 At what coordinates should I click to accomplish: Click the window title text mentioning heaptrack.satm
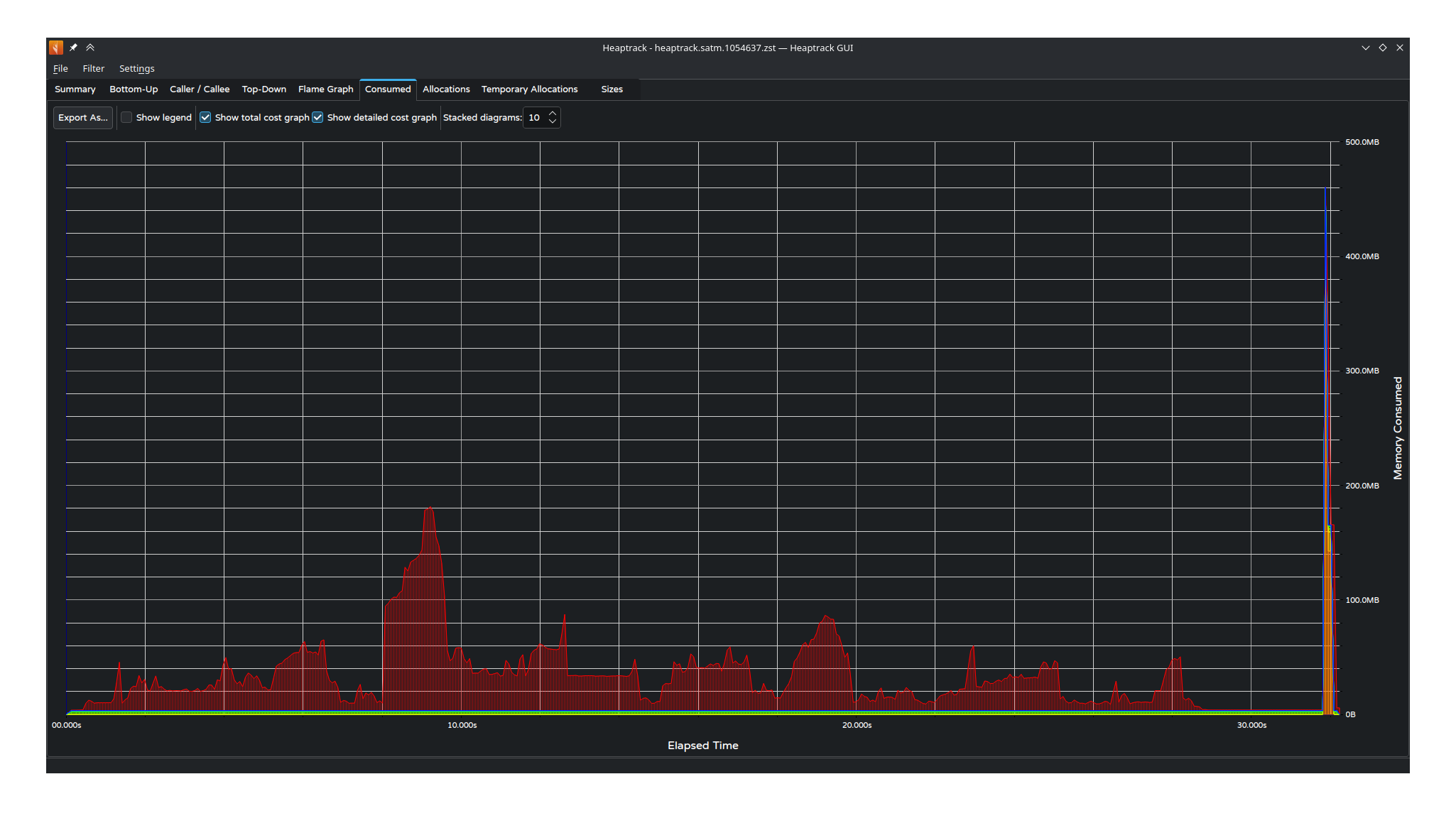tap(728, 48)
